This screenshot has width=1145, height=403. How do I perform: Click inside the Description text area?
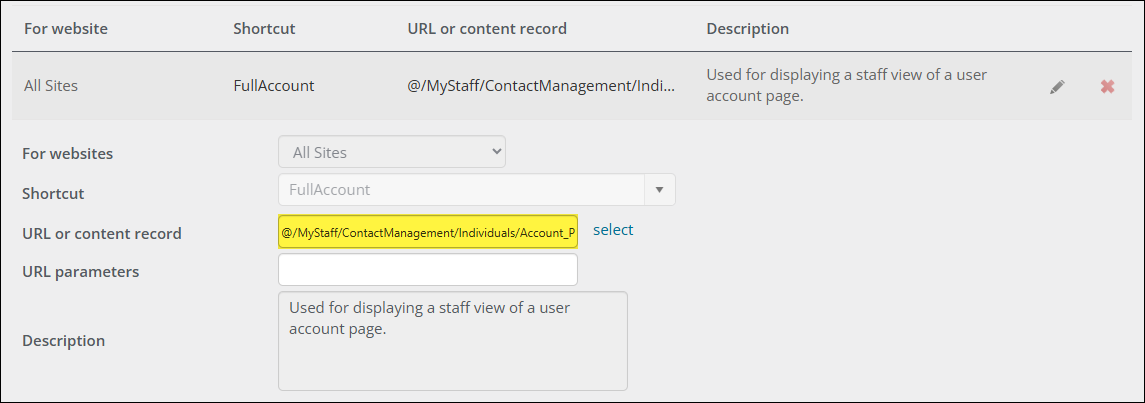click(x=452, y=340)
